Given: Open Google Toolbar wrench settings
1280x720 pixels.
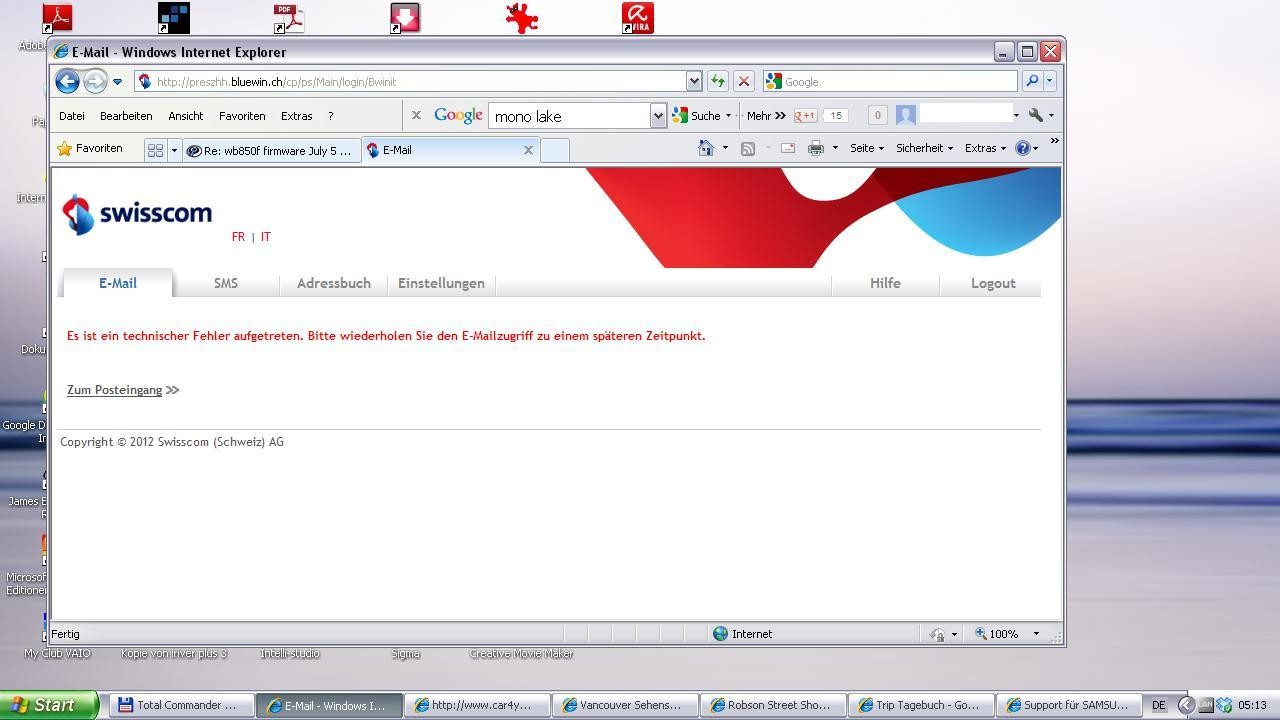Looking at the screenshot, I should (x=1035, y=115).
